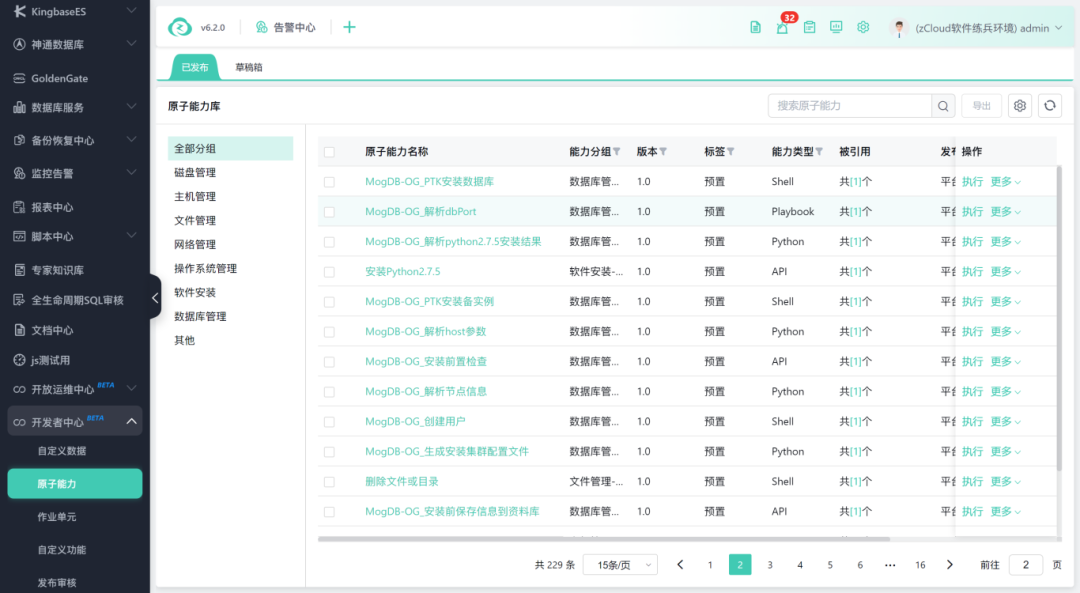Filter by 标签 column funnel icon
The width and height of the screenshot is (1080, 593).
730,152
